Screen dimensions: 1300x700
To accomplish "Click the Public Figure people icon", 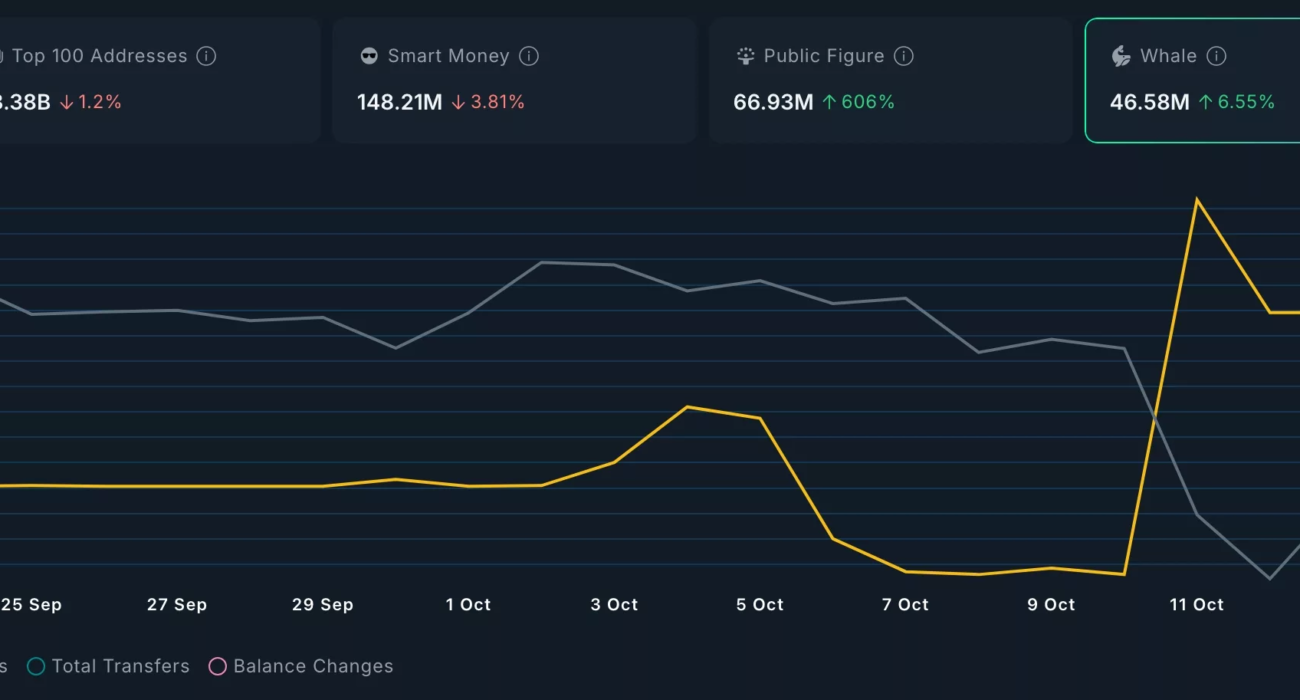I will point(745,56).
